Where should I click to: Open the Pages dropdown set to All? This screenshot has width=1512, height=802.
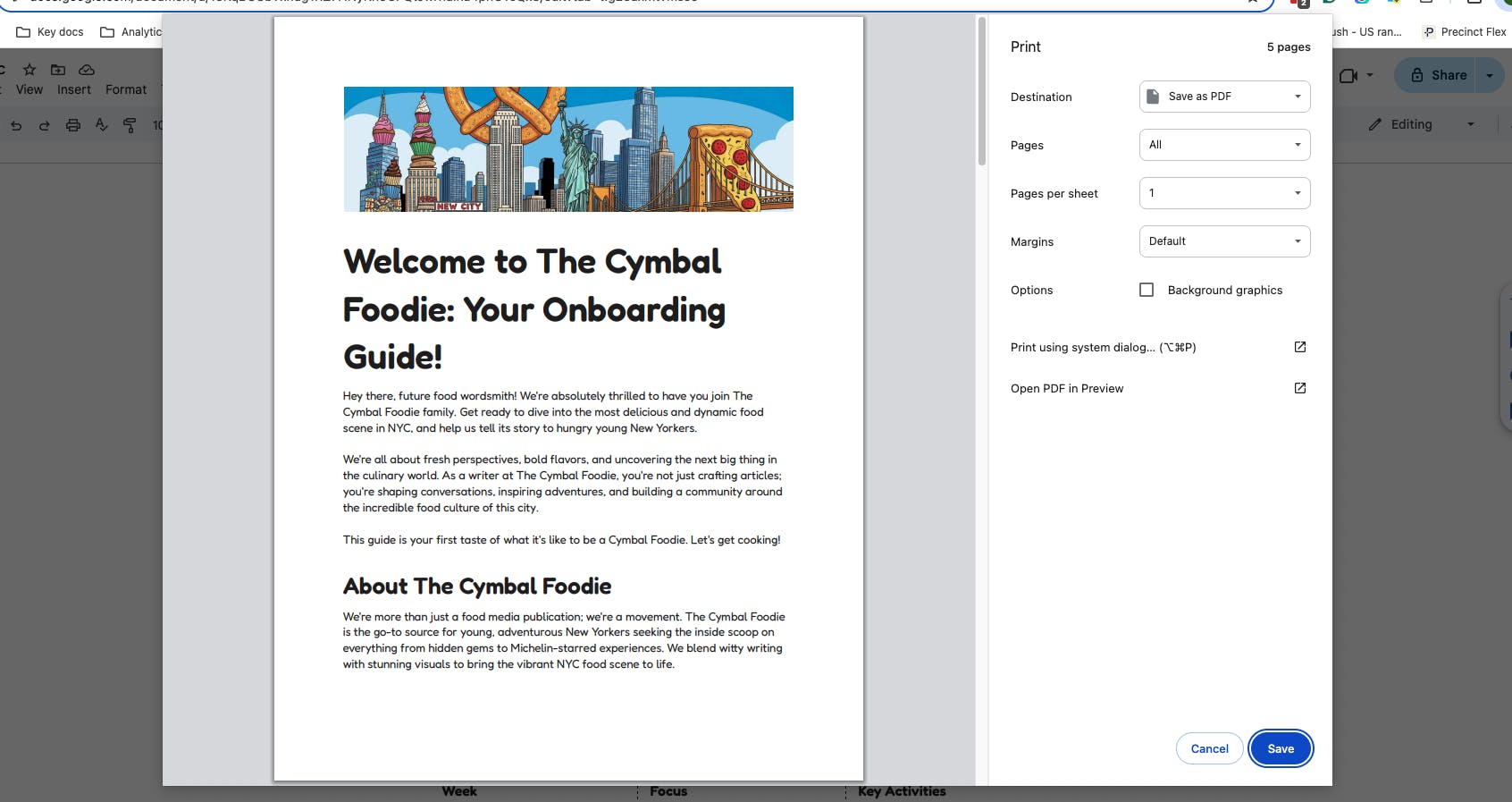pos(1224,145)
